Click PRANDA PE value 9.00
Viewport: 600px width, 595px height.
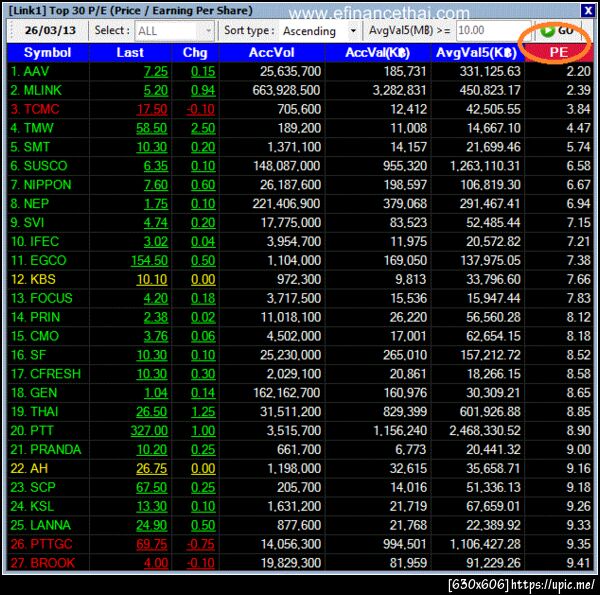(x=579, y=450)
